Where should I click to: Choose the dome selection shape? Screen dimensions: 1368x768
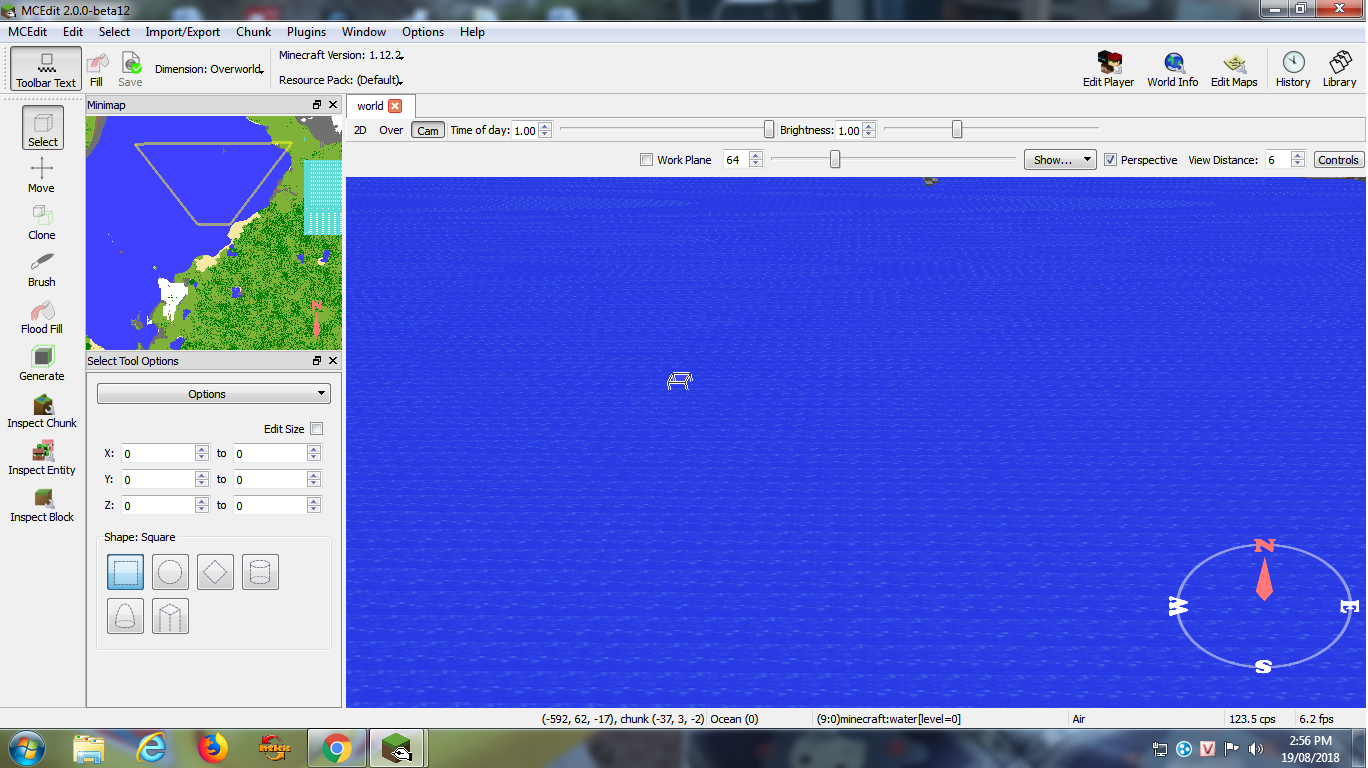(x=126, y=616)
